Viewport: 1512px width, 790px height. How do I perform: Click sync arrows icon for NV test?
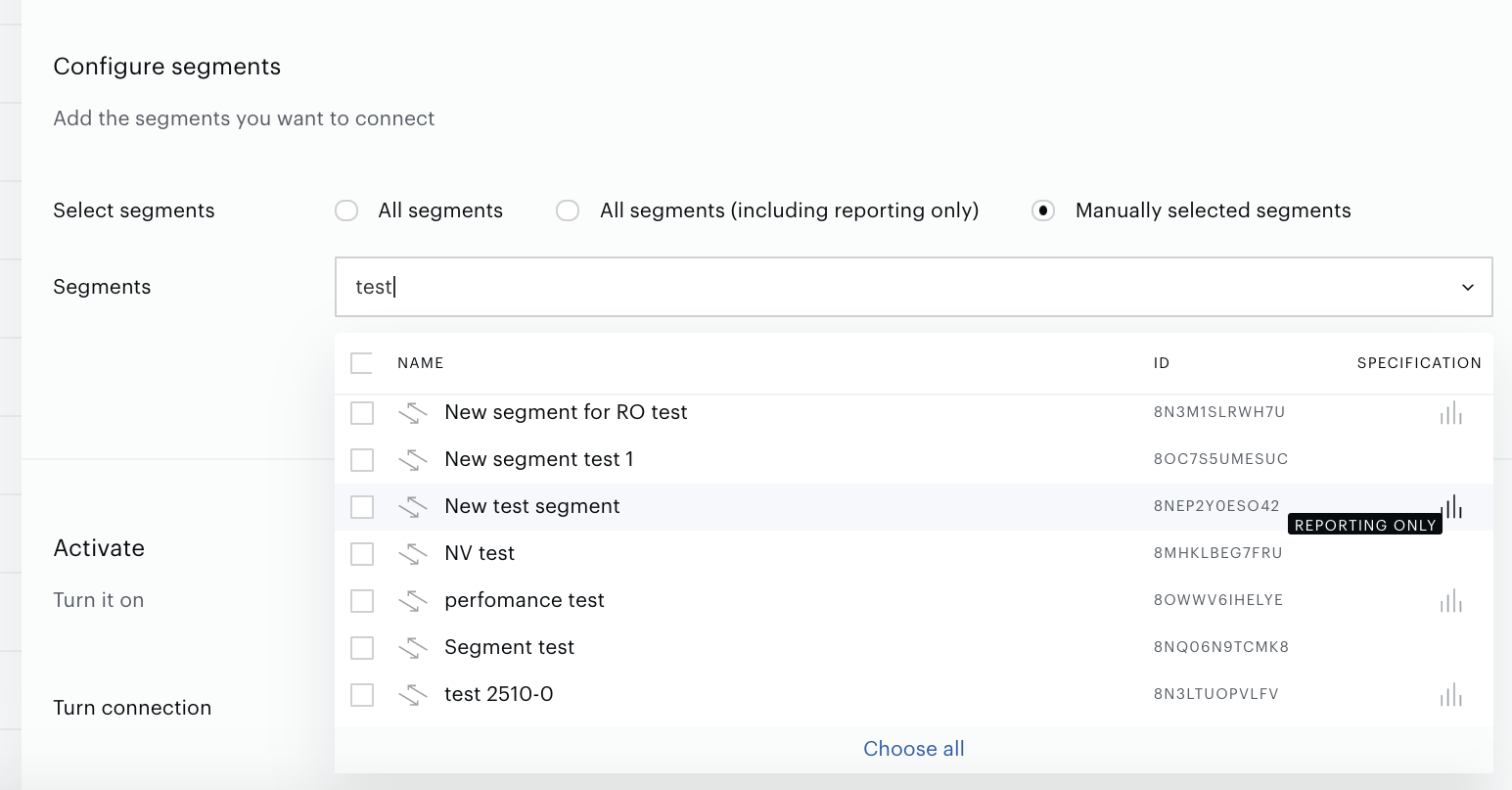coord(413,554)
